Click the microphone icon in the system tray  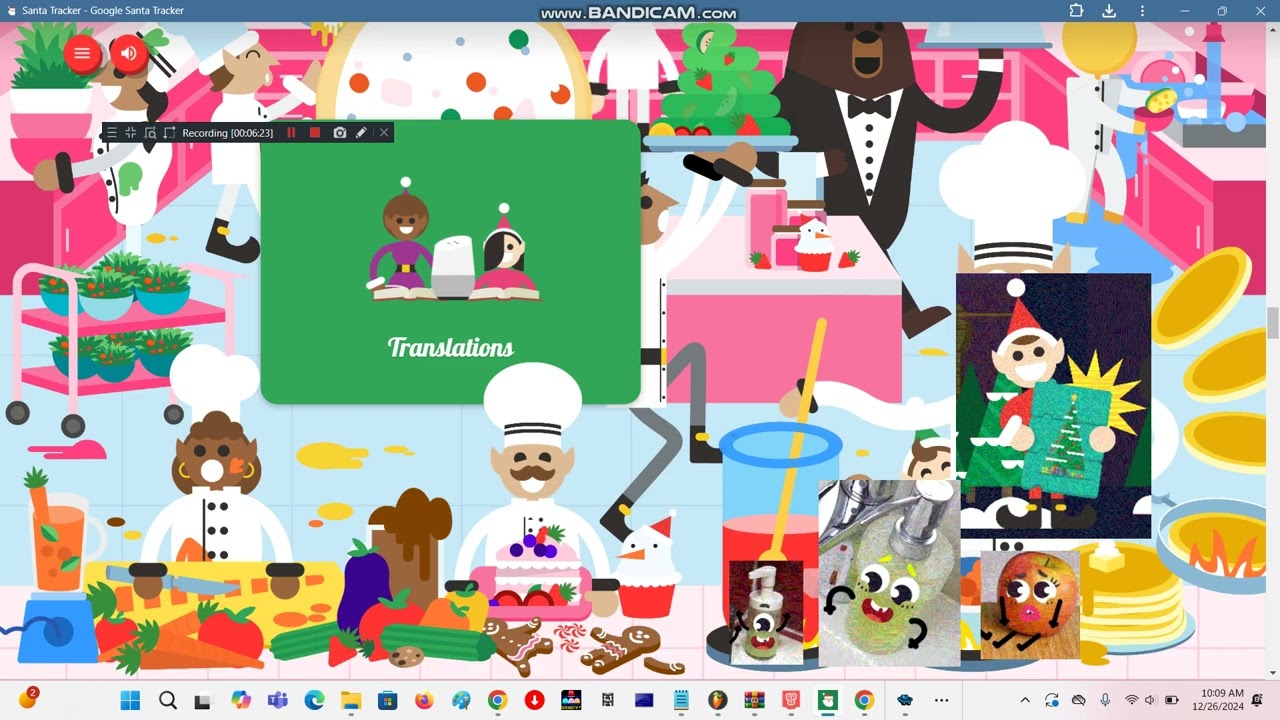pos(1105,700)
